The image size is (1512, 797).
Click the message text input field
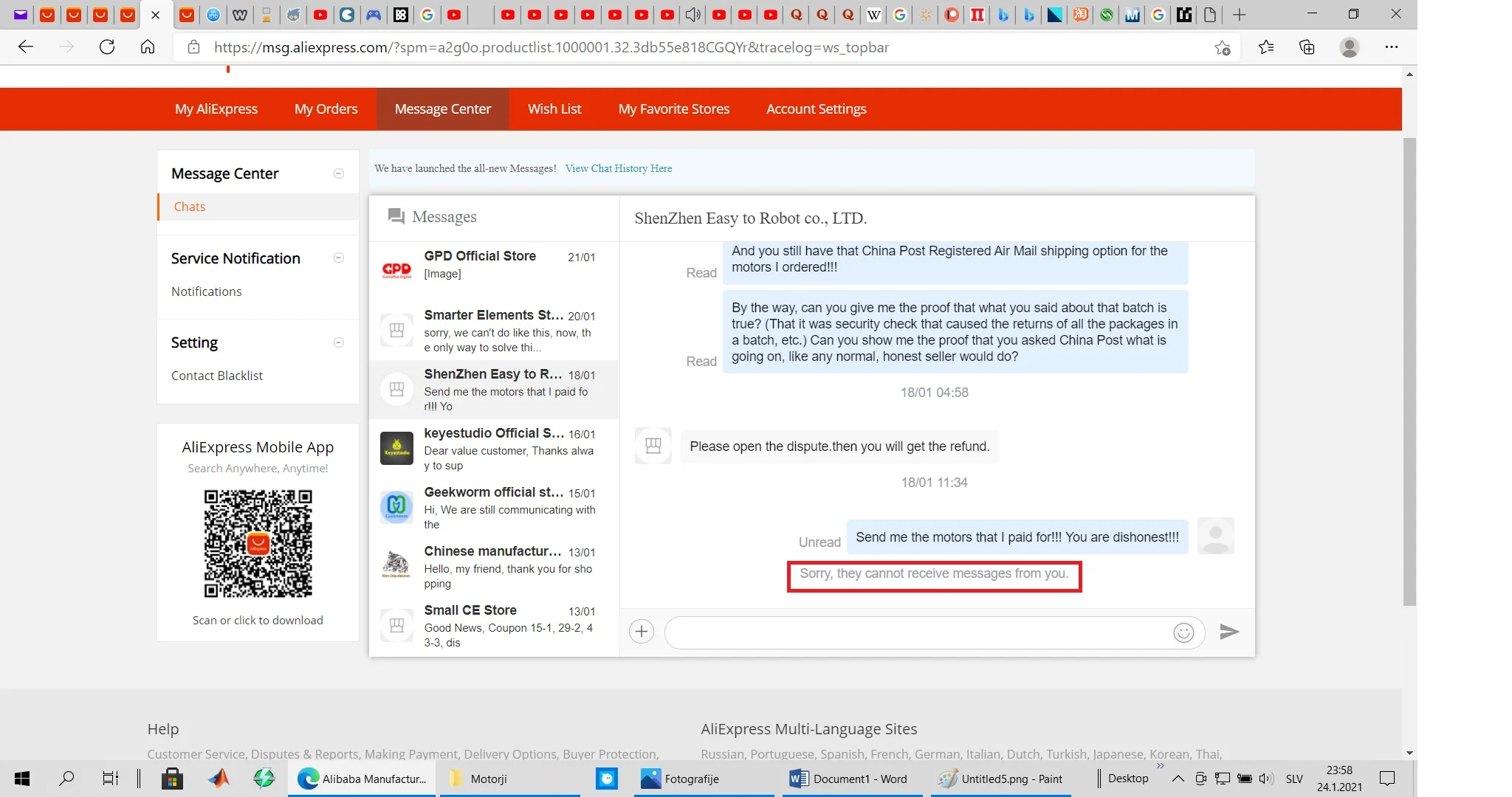pyautogui.click(x=915, y=632)
